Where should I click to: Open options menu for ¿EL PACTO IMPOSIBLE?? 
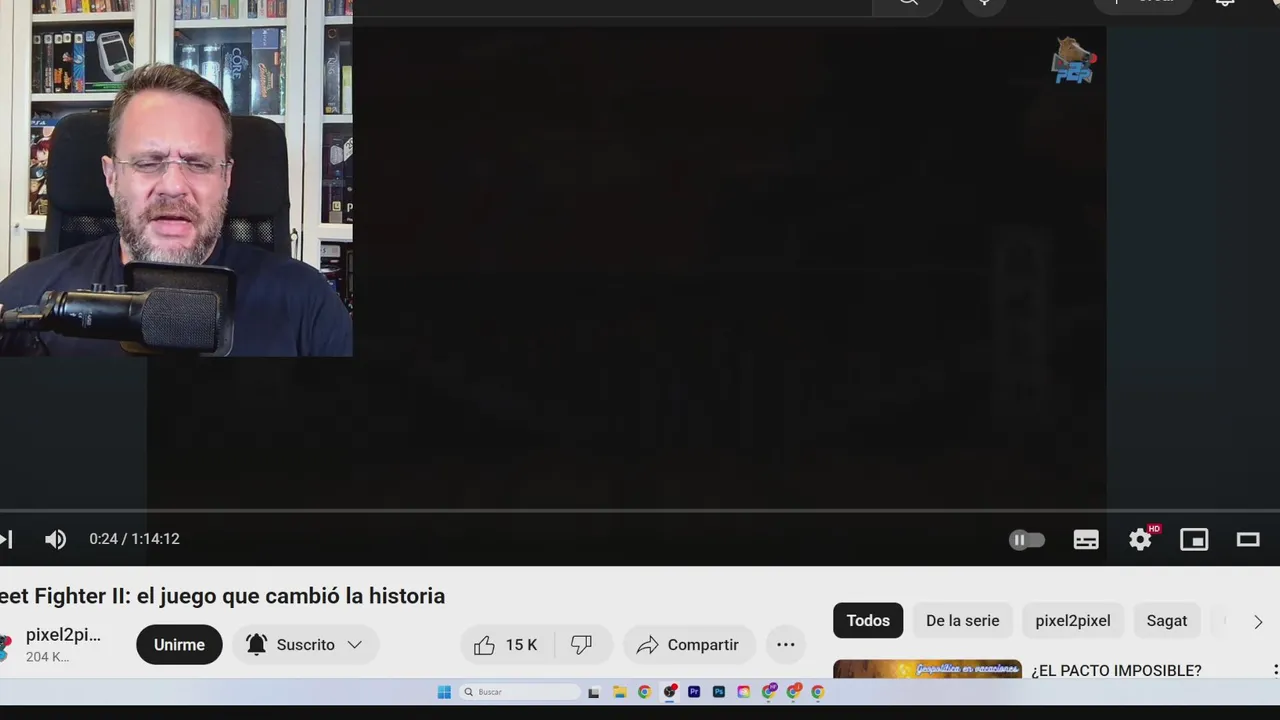click(1275, 670)
